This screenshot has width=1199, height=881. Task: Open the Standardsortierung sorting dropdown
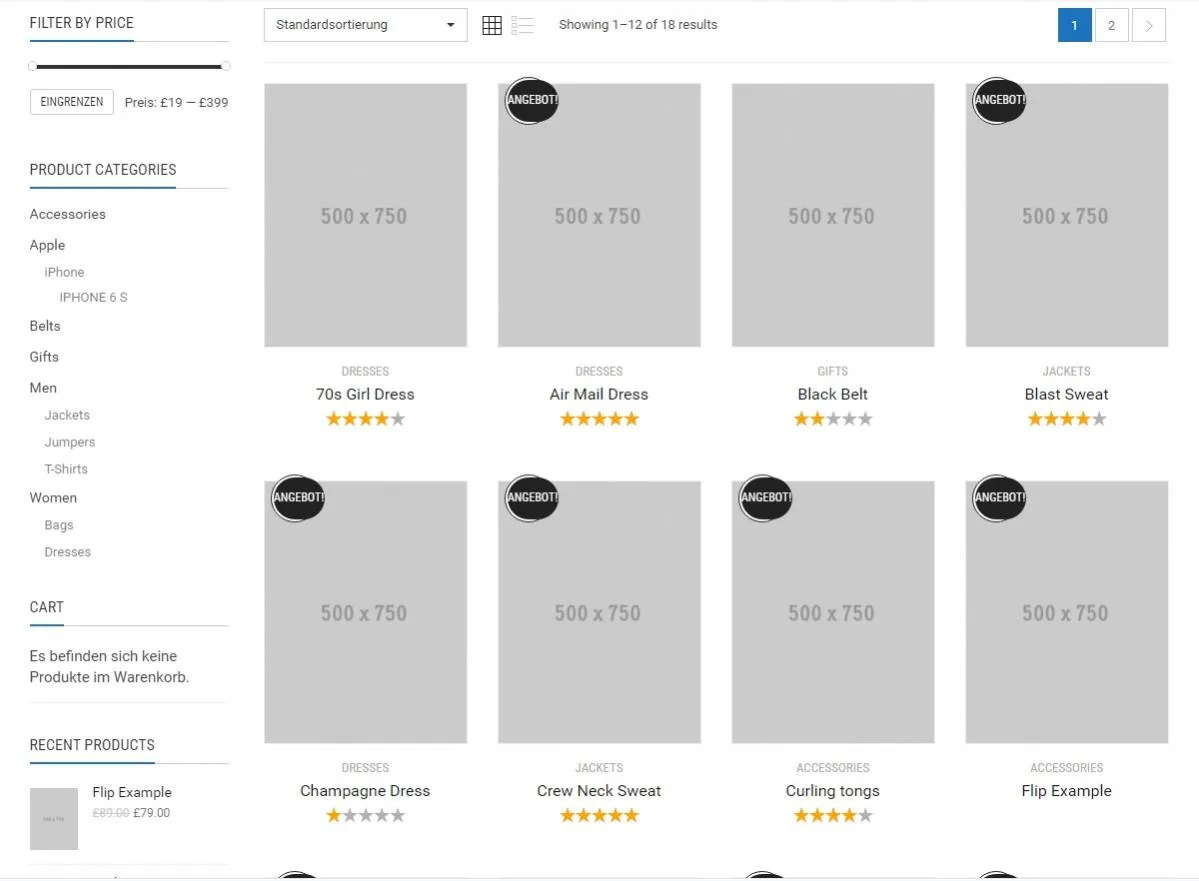(366, 25)
